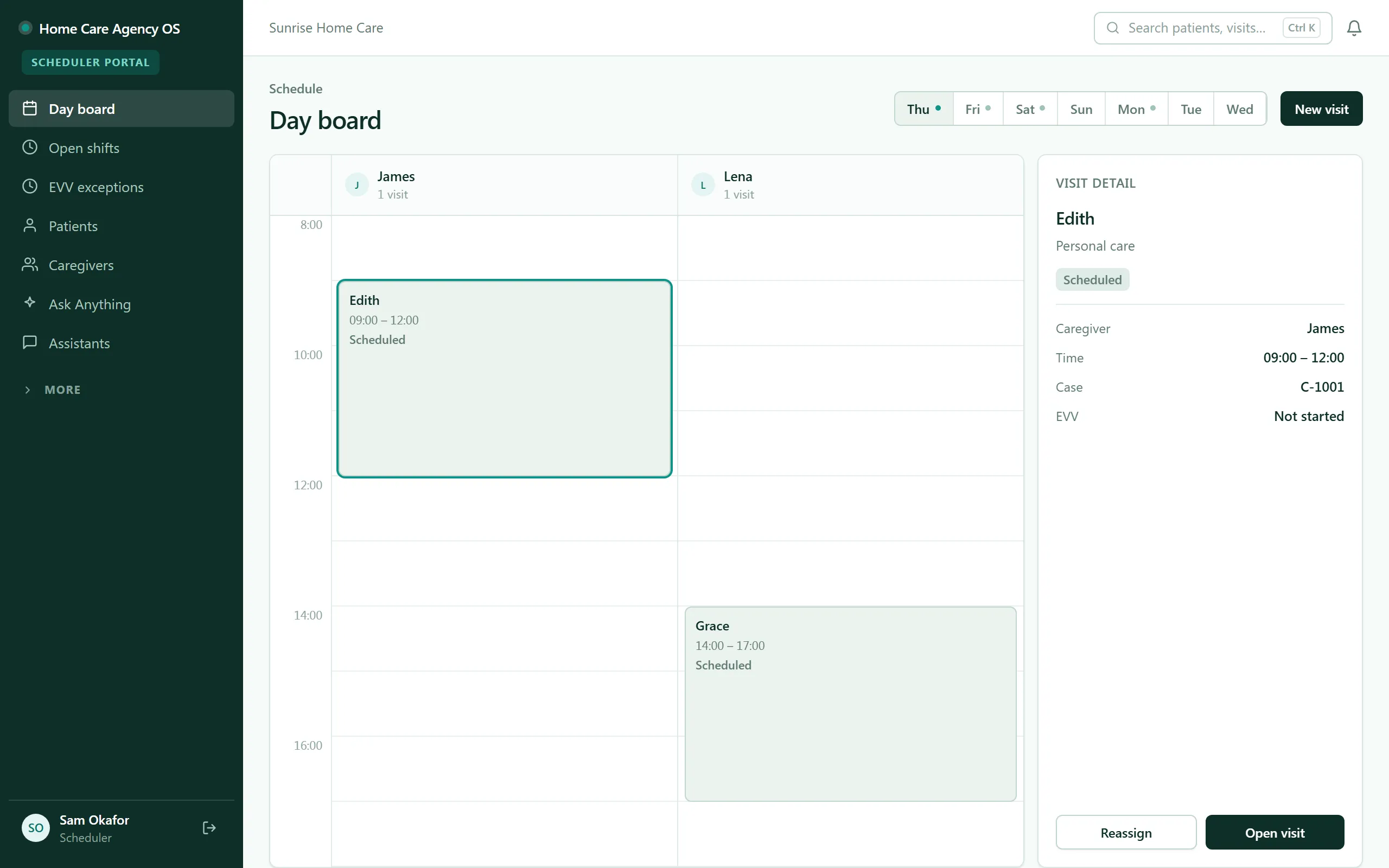Click the Sunrise Home Care agency name
The width and height of the screenshot is (1389, 868).
pyautogui.click(x=326, y=28)
